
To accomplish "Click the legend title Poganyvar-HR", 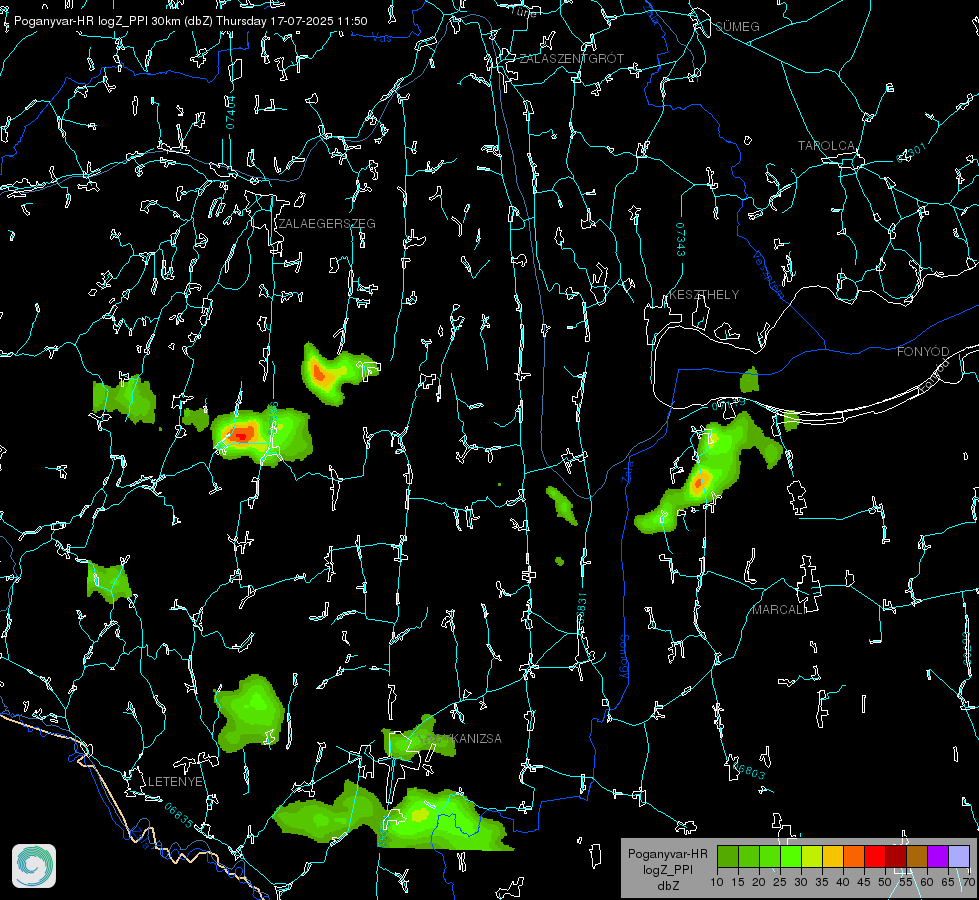I will 667,854.
